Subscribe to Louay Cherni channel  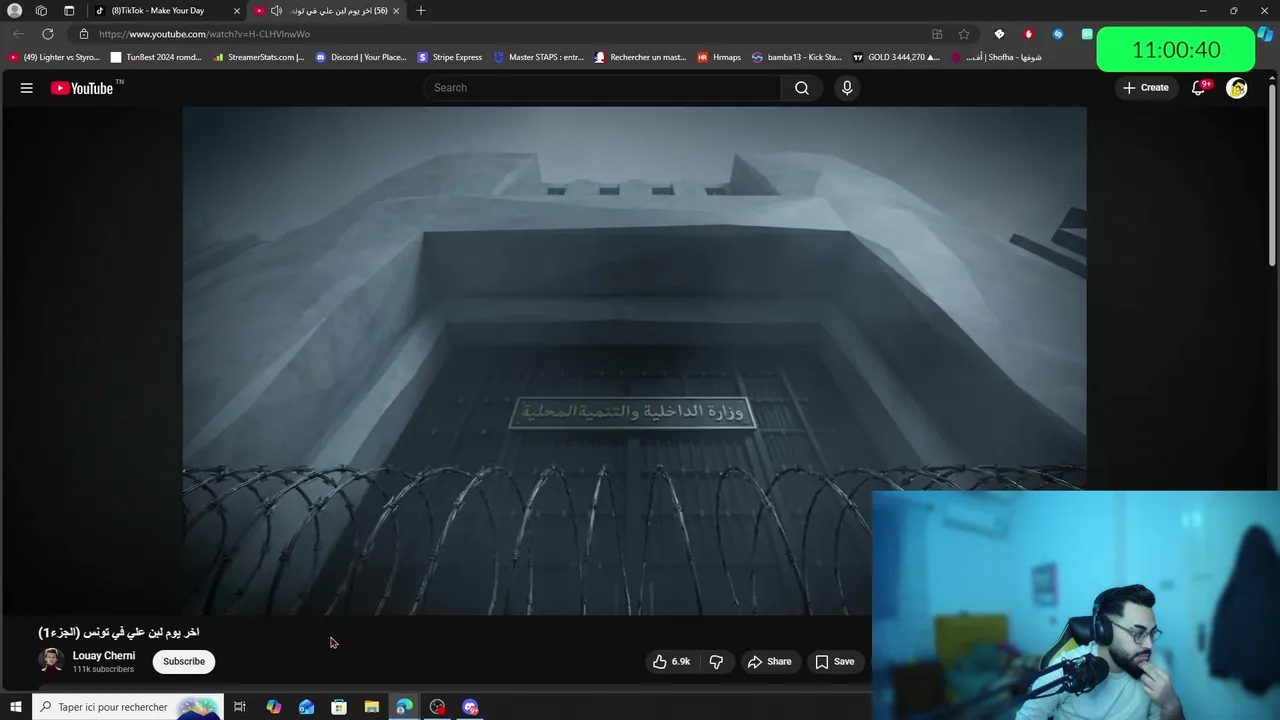coord(184,661)
